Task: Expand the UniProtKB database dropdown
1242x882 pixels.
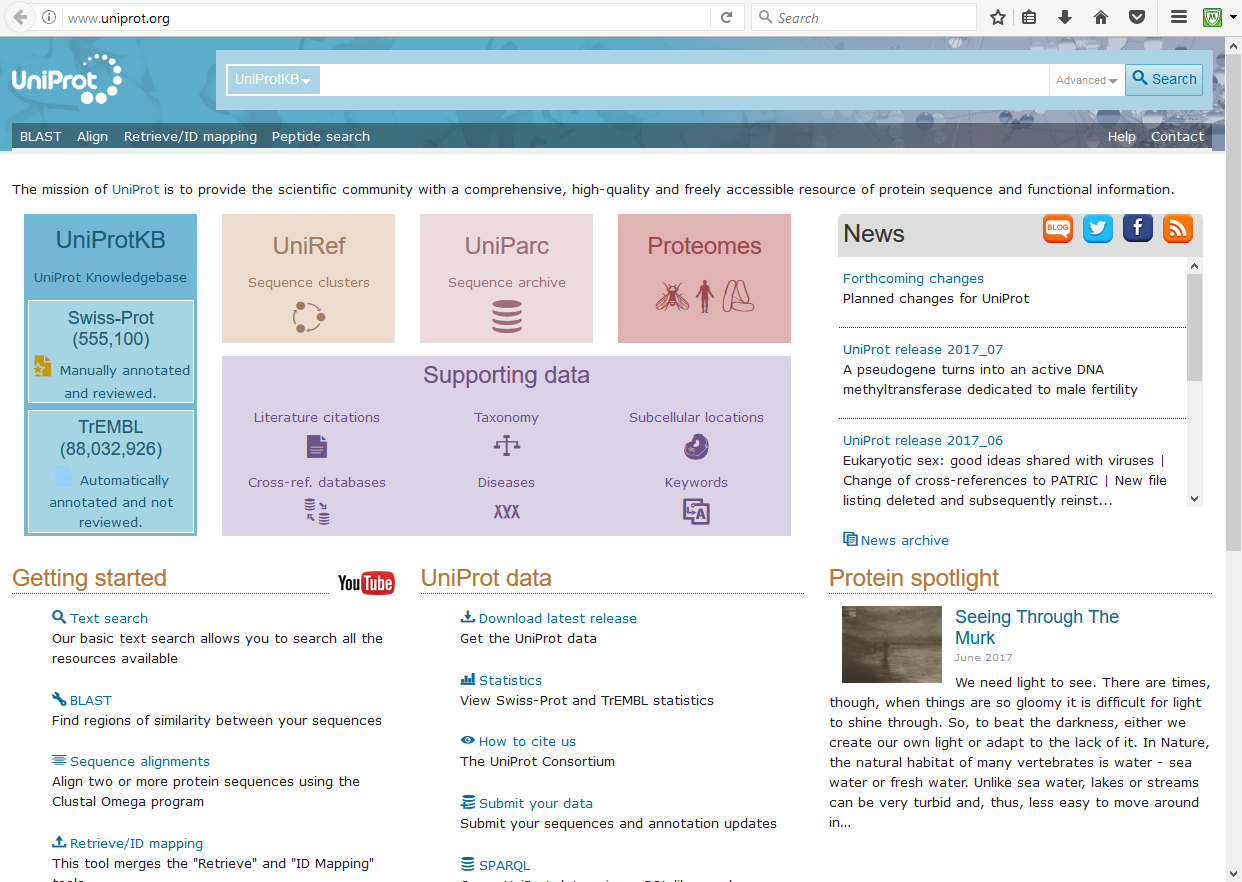Action: pos(273,80)
